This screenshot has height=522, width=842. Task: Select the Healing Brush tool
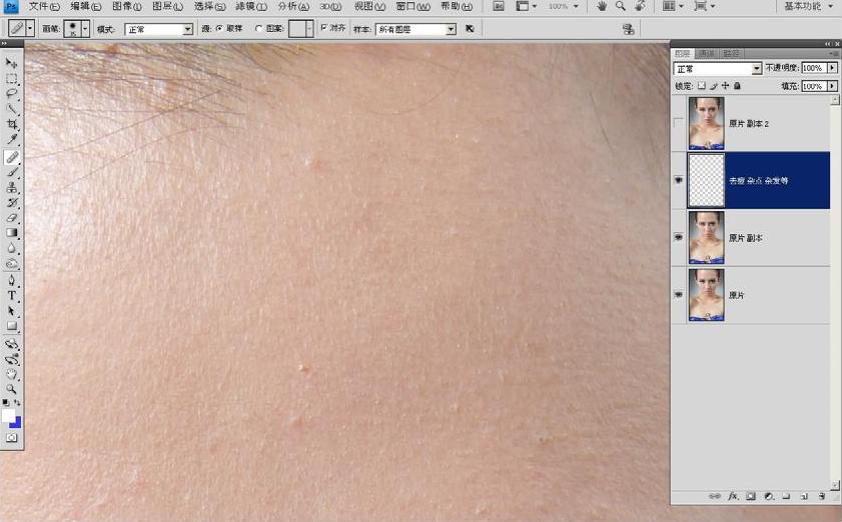(11, 157)
